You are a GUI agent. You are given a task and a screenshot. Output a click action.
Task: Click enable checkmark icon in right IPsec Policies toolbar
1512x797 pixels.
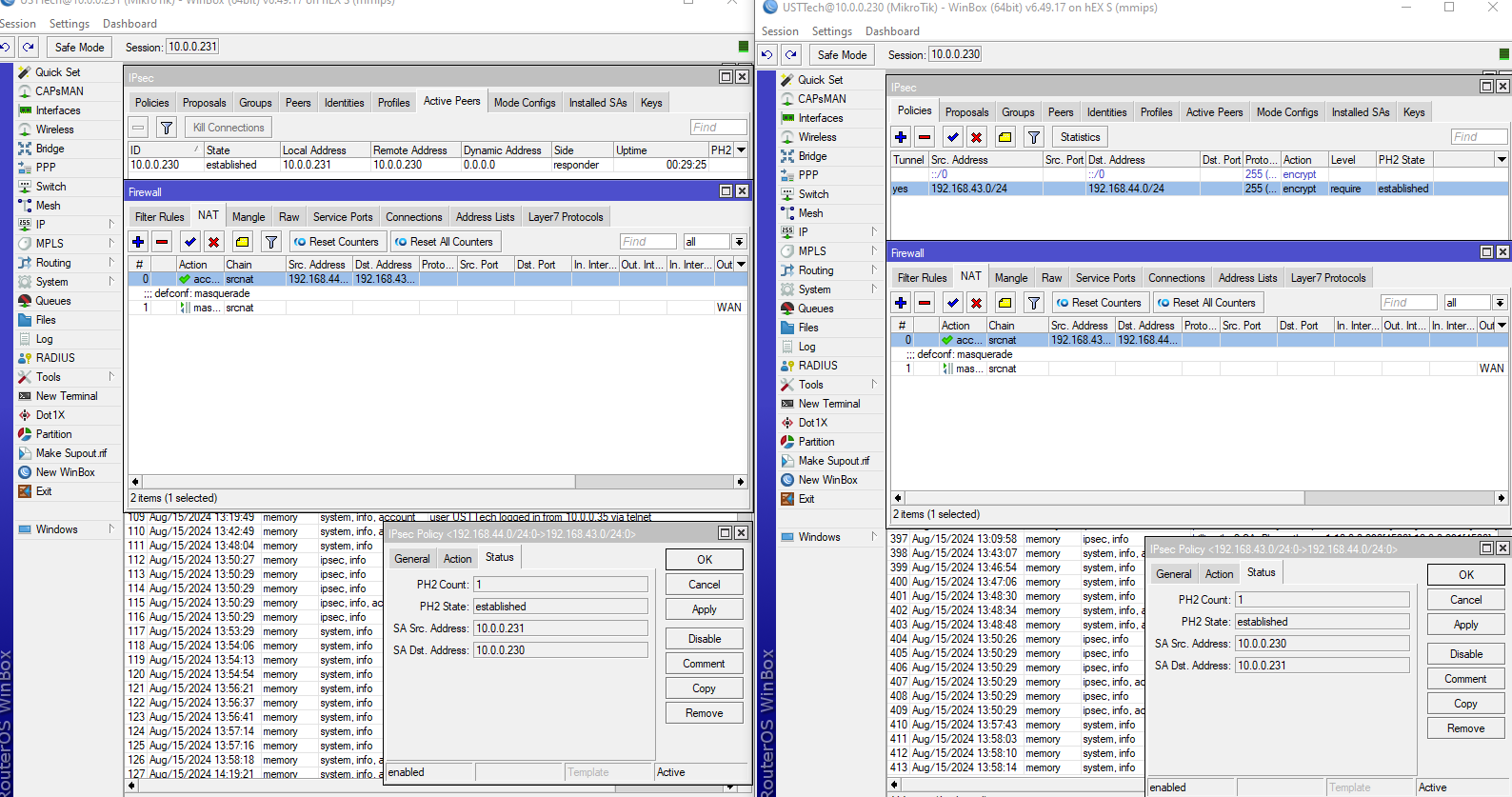953,137
